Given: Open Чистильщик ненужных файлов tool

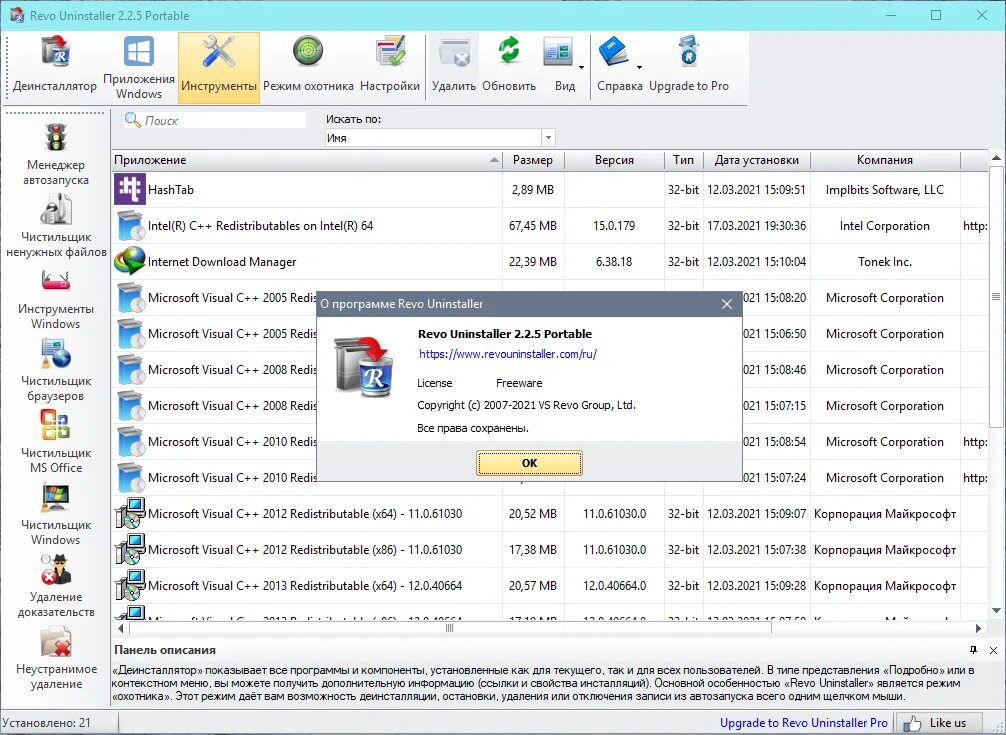Looking at the screenshot, I should coord(56,224).
